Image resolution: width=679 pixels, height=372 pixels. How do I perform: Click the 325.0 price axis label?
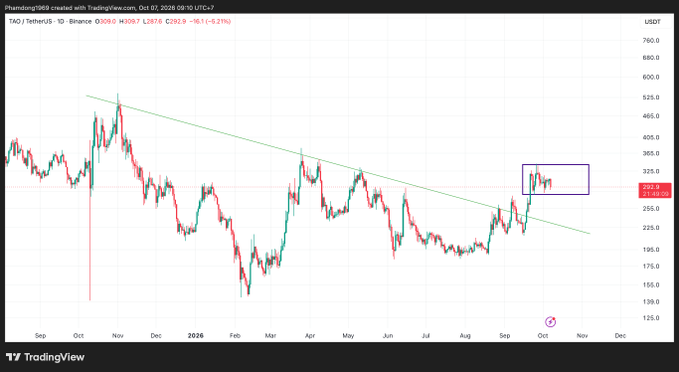point(651,171)
